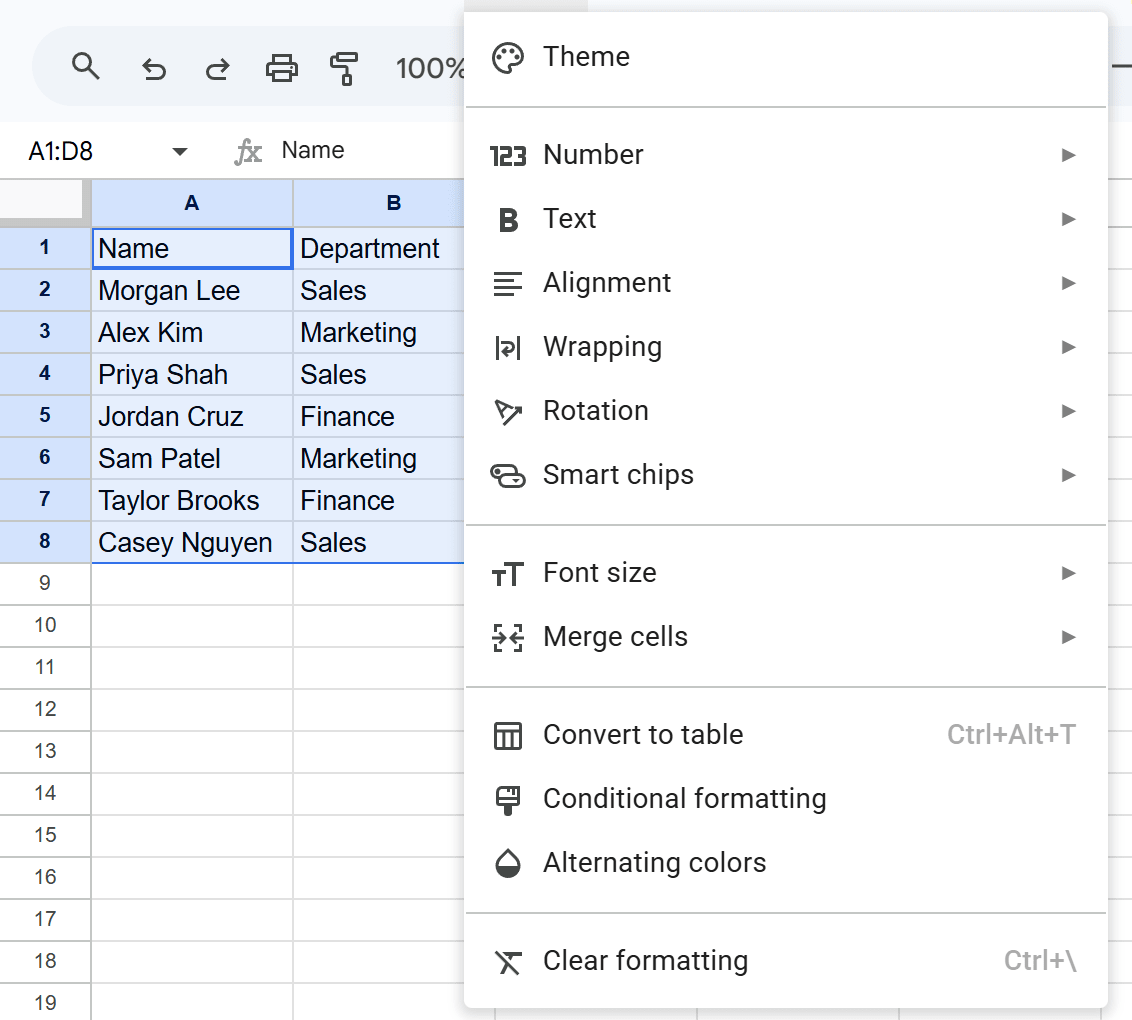The width and height of the screenshot is (1132, 1020).
Task: Select row 9 header
Action: pyautogui.click(x=45, y=583)
